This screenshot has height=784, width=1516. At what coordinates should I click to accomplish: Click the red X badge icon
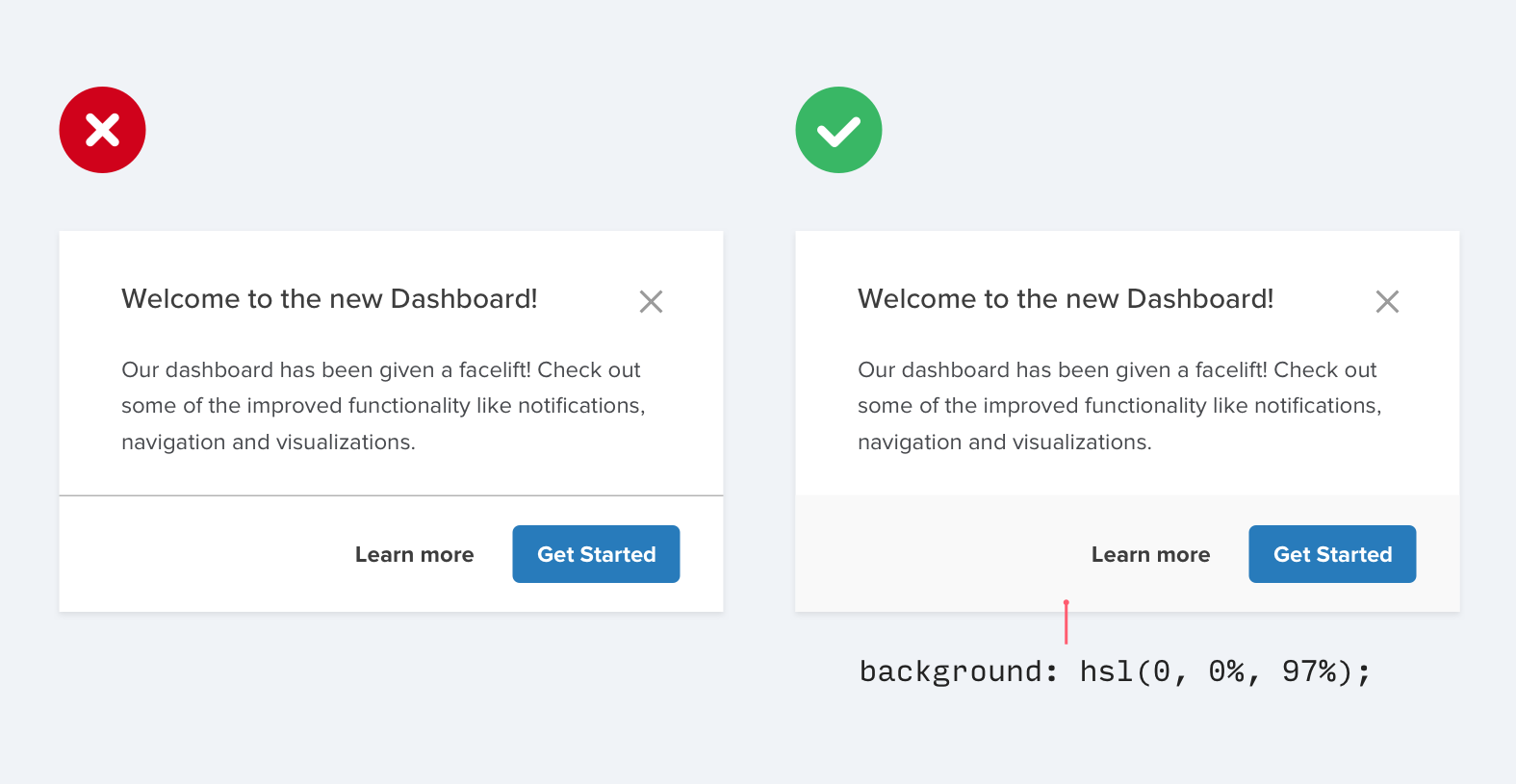pos(102,130)
